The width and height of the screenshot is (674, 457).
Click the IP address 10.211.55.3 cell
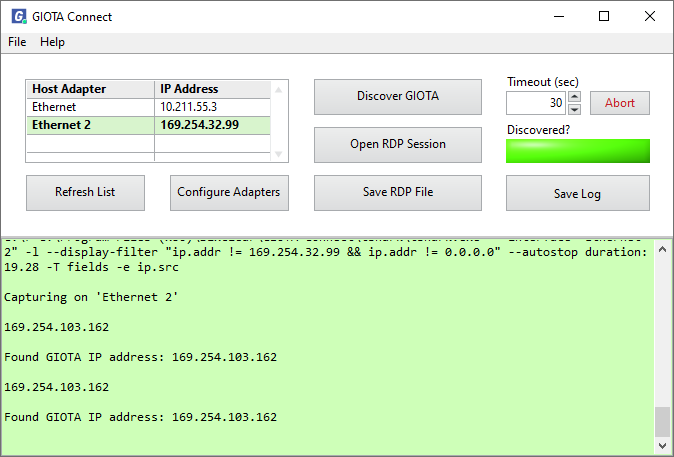(x=212, y=107)
